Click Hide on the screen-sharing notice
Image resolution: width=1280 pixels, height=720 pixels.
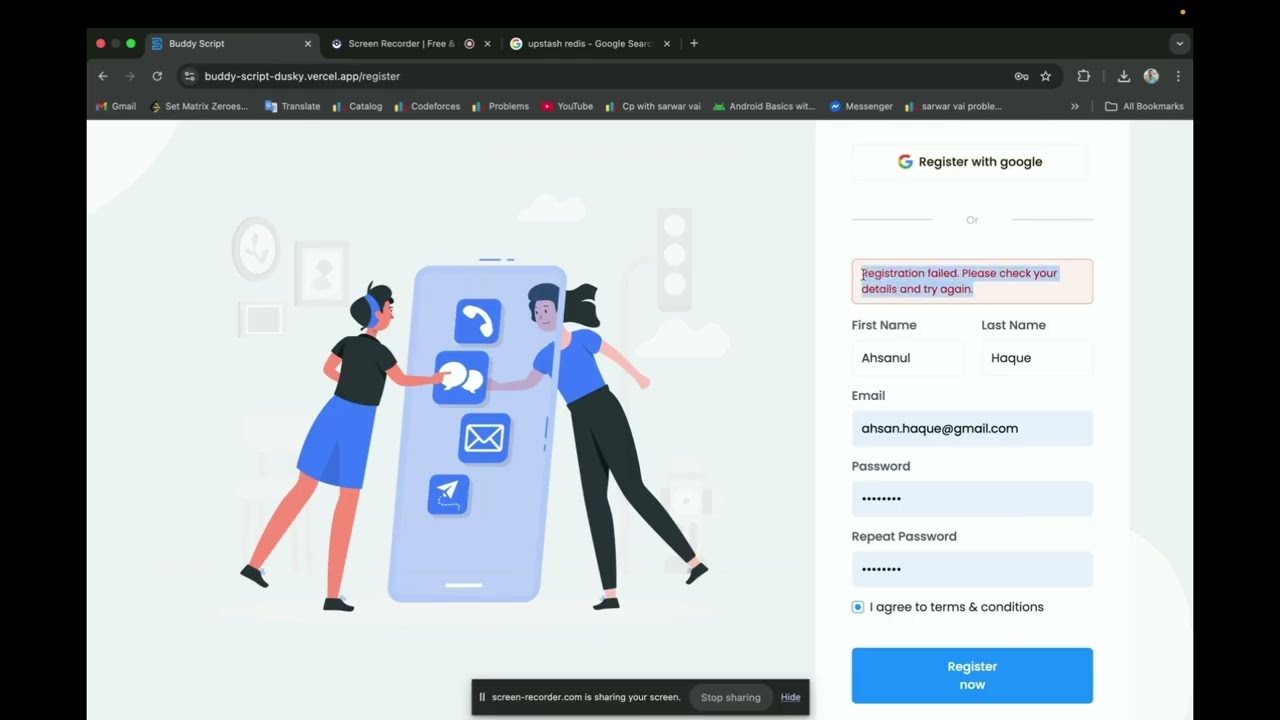790,697
